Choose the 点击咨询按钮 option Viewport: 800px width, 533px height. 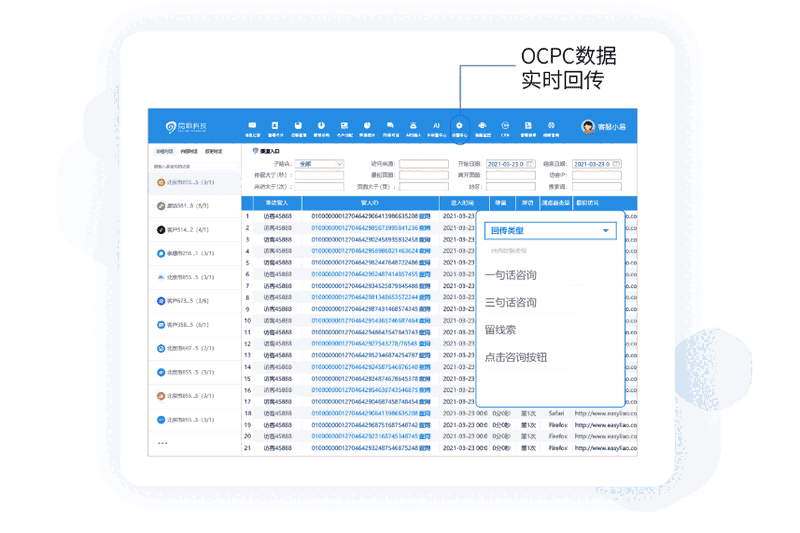point(515,357)
